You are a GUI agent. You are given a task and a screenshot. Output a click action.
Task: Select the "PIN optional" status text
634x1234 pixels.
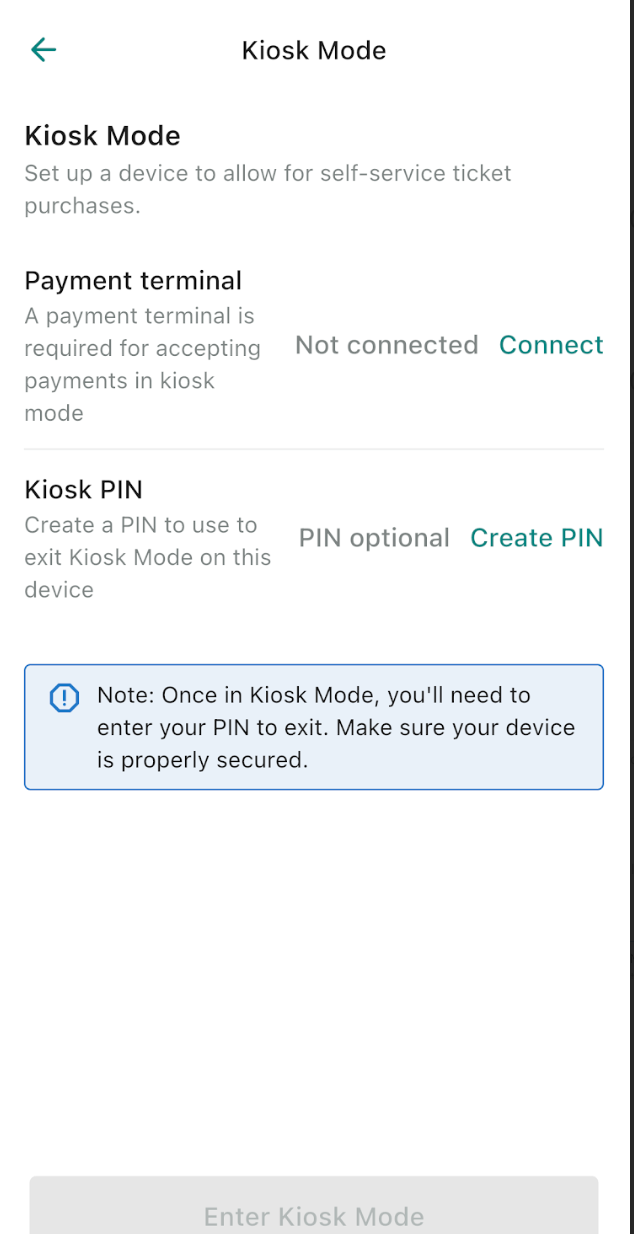pyautogui.click(x=374, y=538)
